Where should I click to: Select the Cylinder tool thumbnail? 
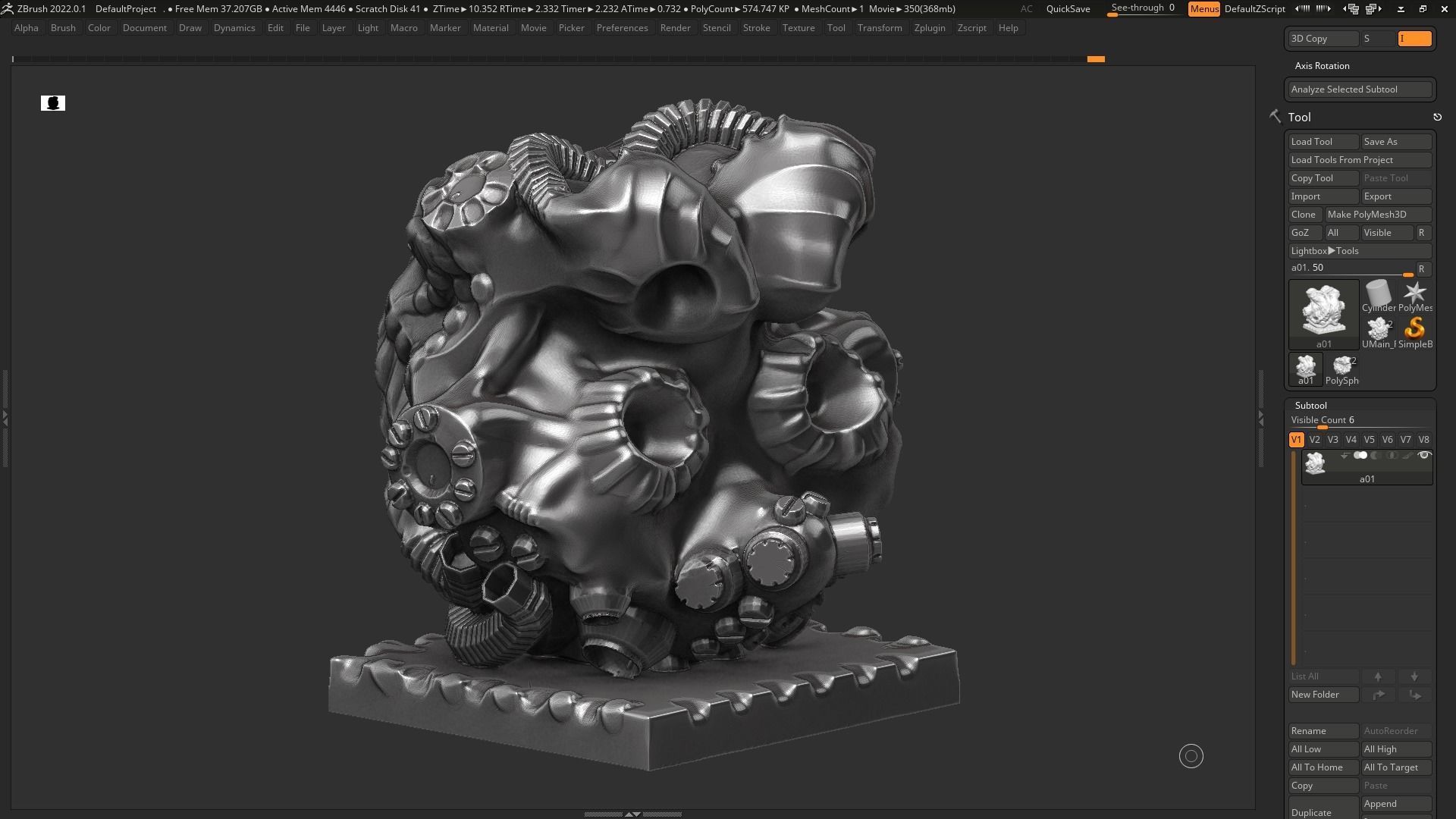pyautogui.click(x=1378, y=296)
